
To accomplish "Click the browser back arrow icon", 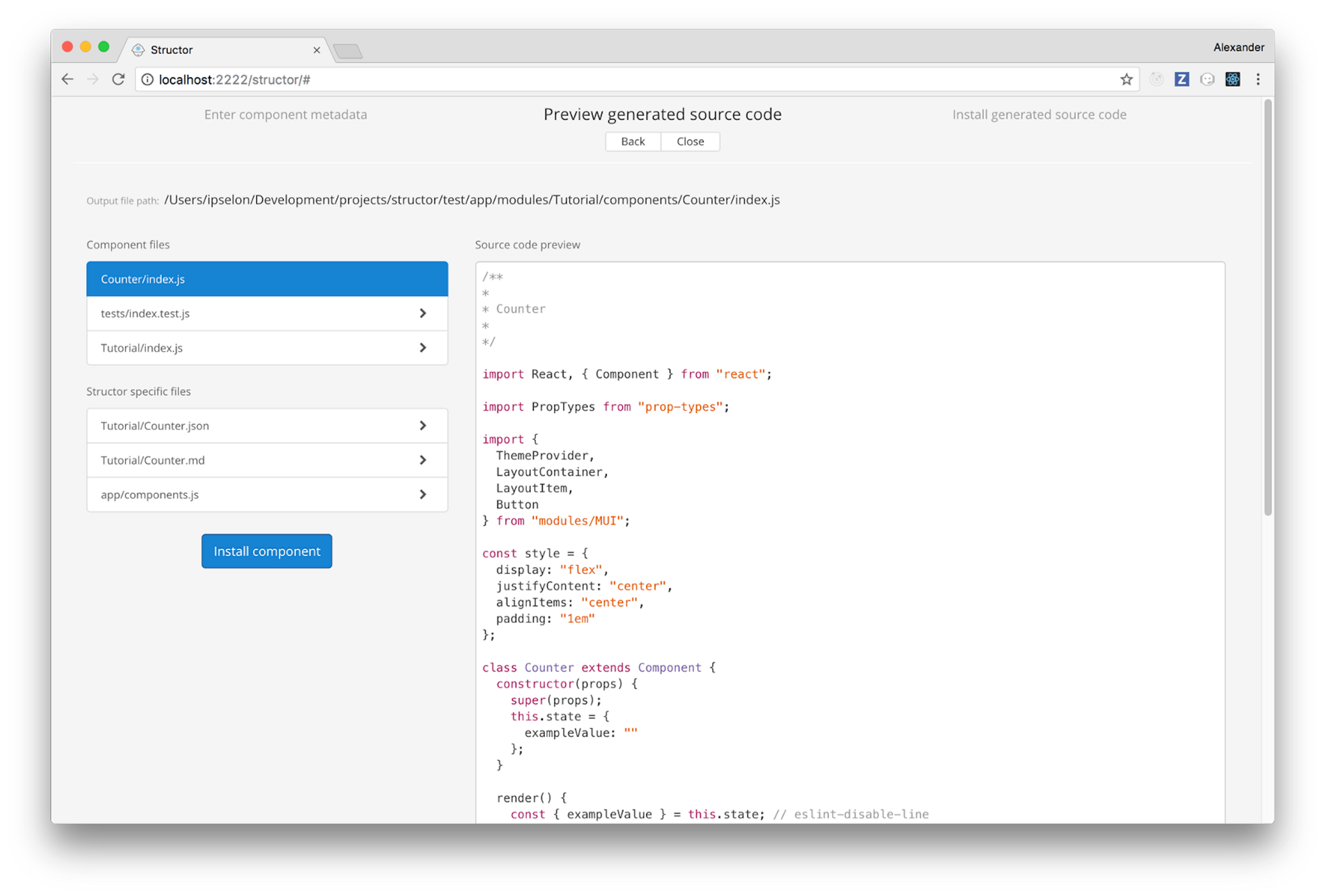I will coord(68,79).
